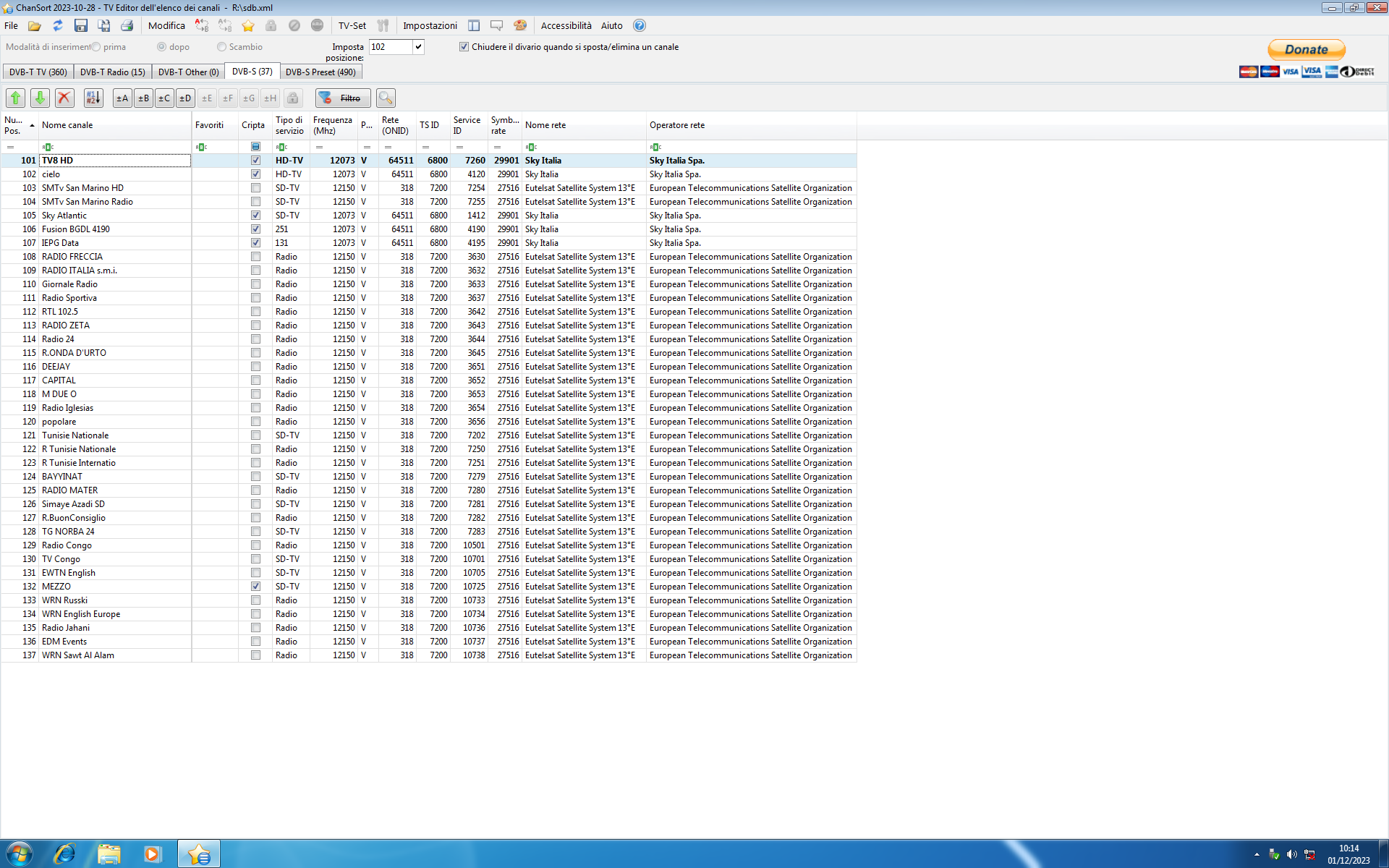Open the TV-Set menu
This screenshot has width=1389, height=868.
352,26
